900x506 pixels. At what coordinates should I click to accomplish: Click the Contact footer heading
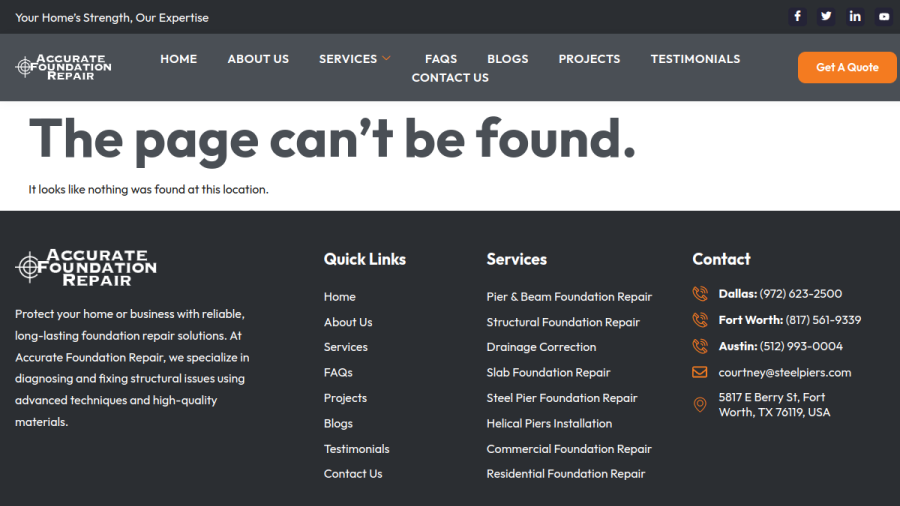pos(721,259)
